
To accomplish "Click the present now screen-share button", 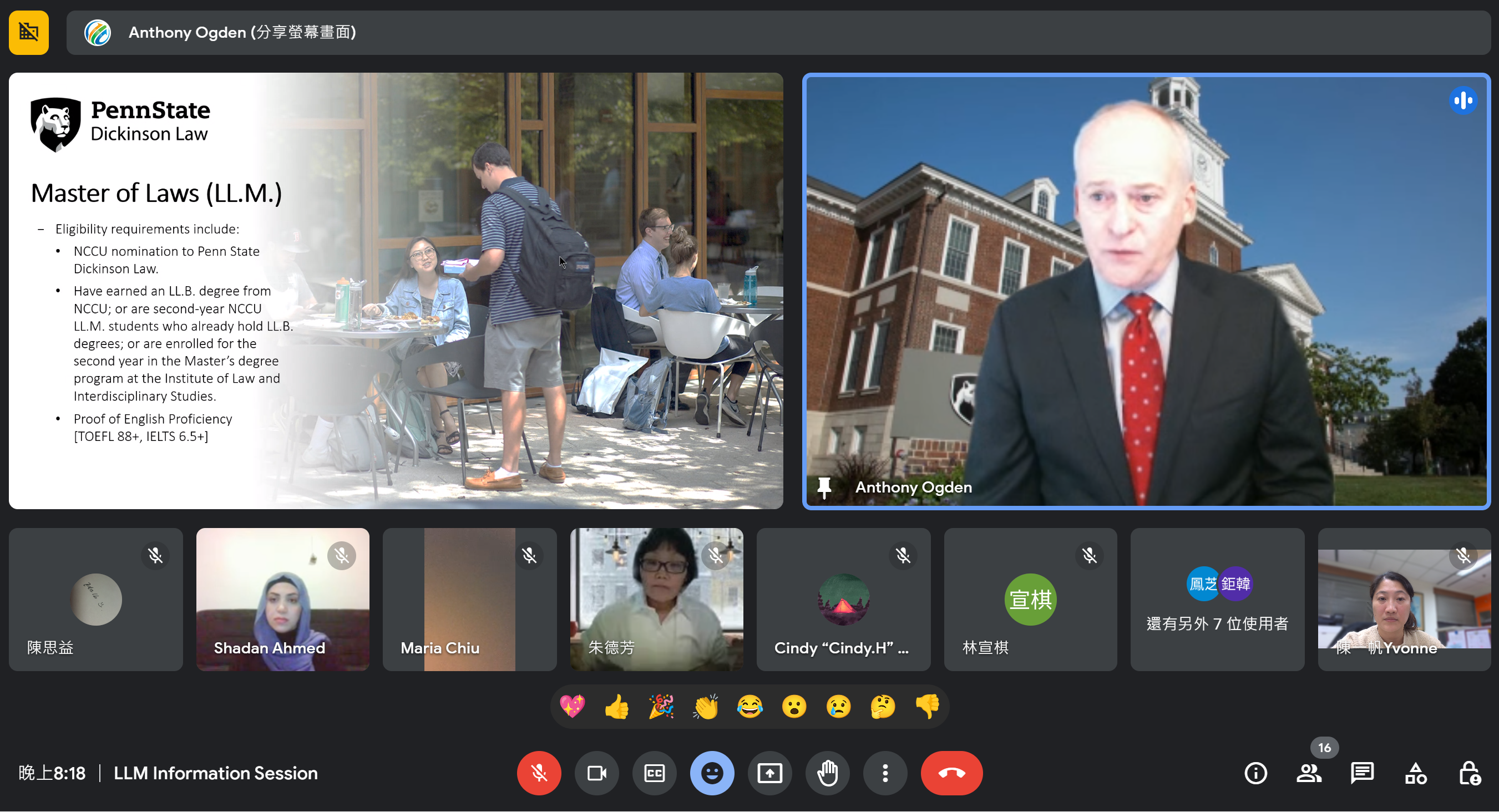I will (769, 773).
